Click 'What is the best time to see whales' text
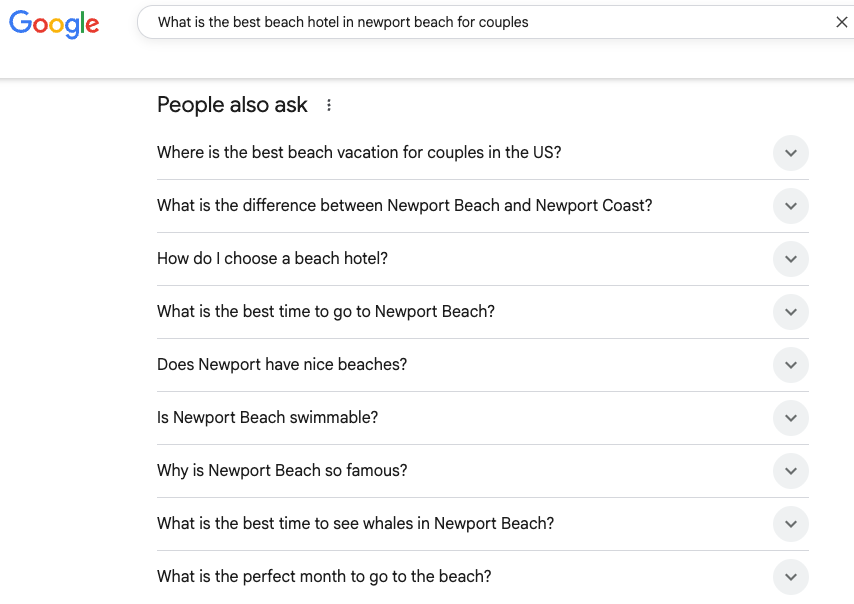Viewport: 854px width, 604px height. click(355, 524)
